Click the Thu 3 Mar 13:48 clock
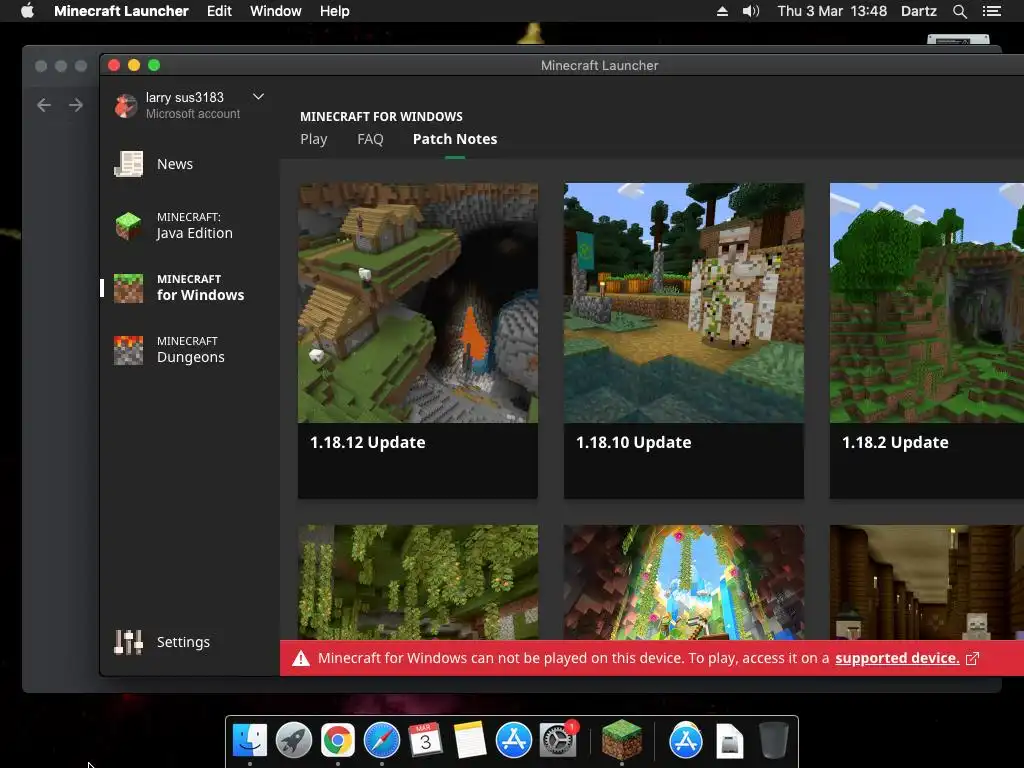1024x768 pixels. click(832, 11)
